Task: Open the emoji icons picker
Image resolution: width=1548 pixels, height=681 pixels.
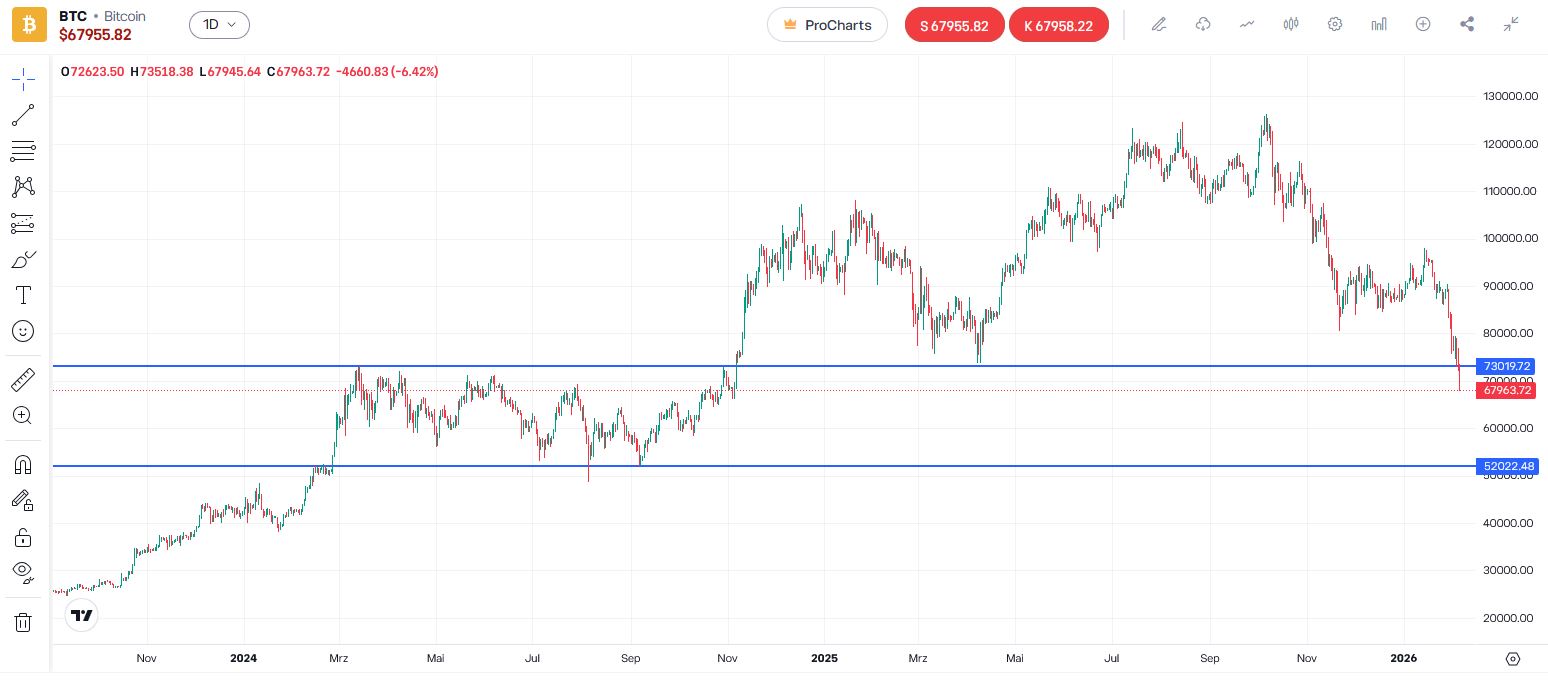Action: (x=23, y=331)
